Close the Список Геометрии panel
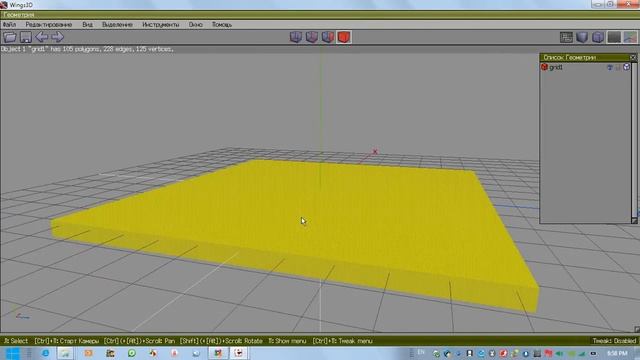 pyautogui.click(x=633, y=58)
